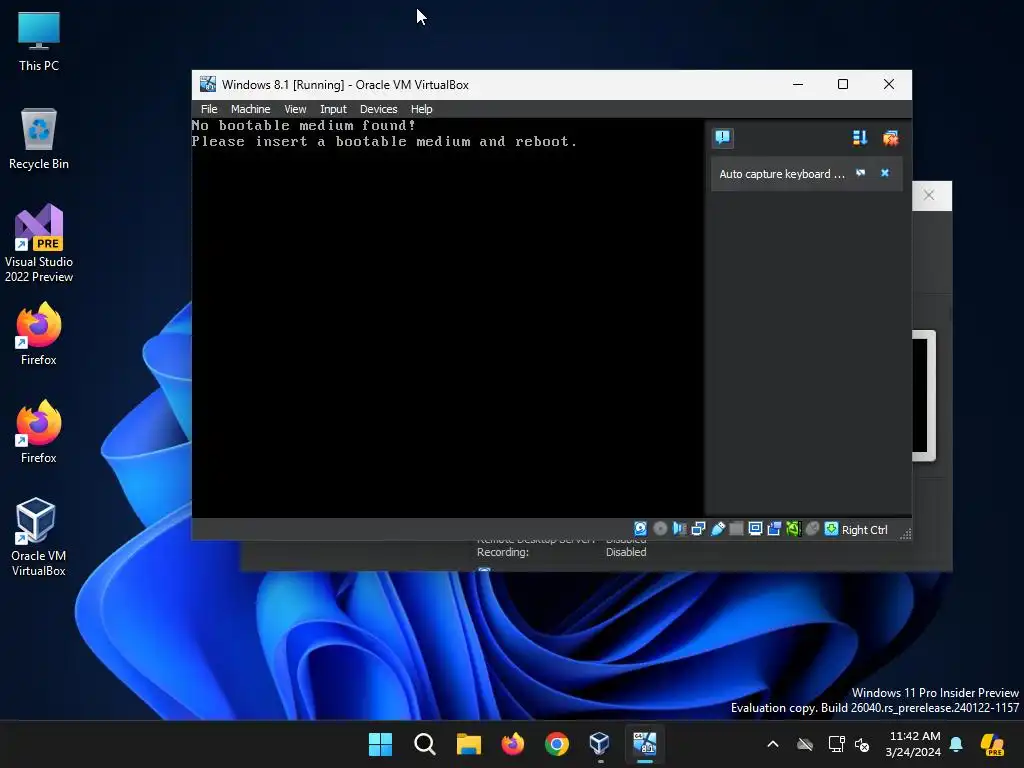This screenshot has width=1024, height=768.
Task: Click the hard disk activity status icon
Action: coord(641,529)
